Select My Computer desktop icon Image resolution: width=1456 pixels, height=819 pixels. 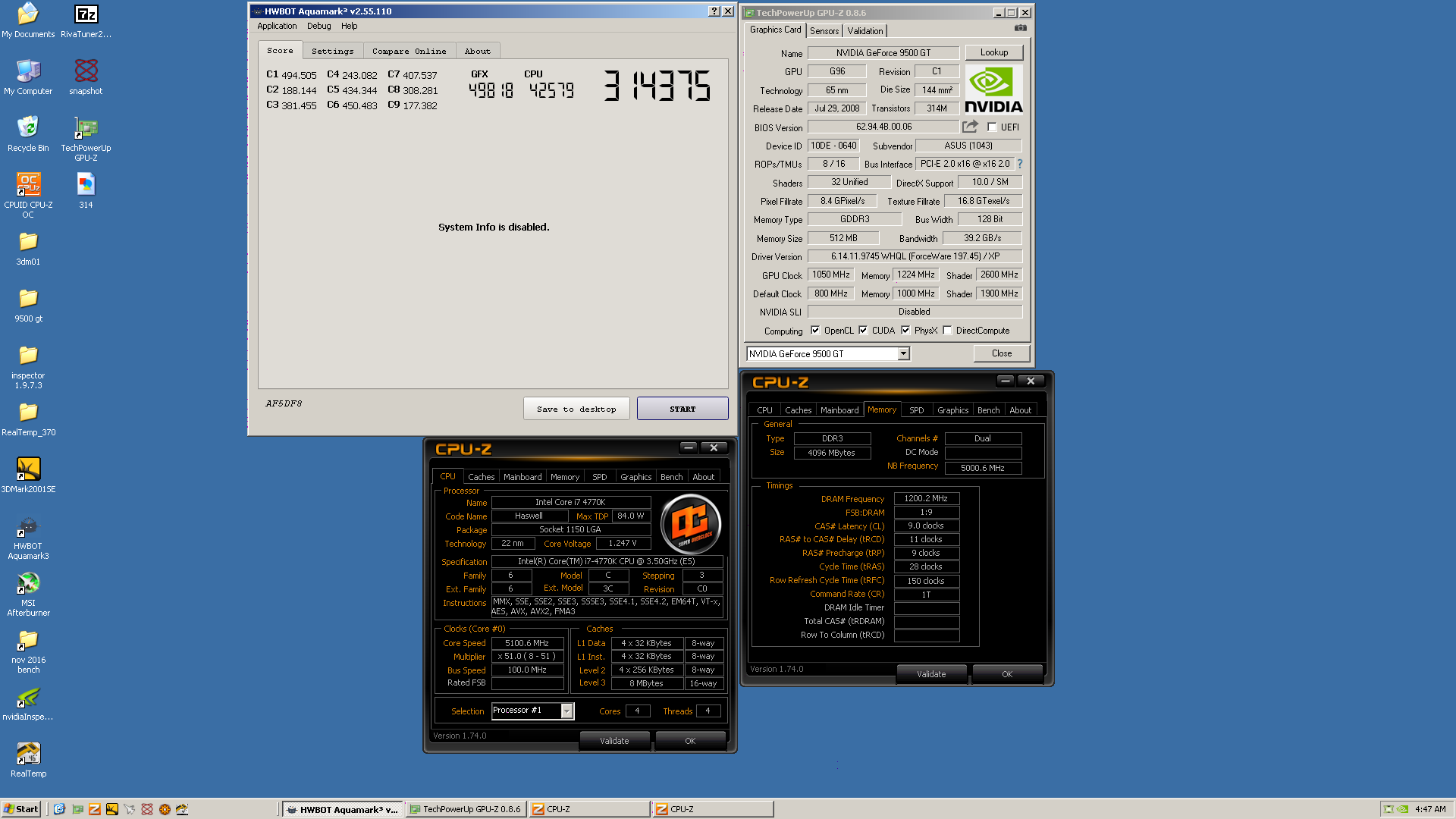28,77
